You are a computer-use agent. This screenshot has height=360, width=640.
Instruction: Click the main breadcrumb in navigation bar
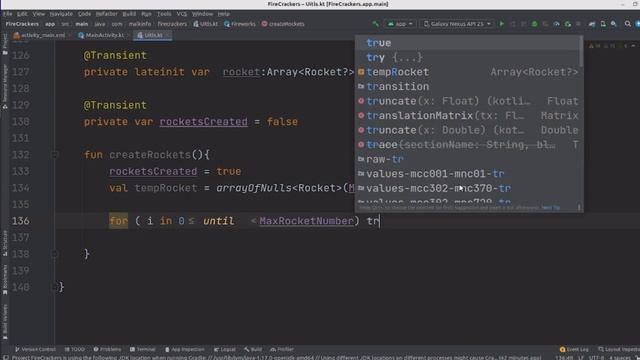point(82,24)
